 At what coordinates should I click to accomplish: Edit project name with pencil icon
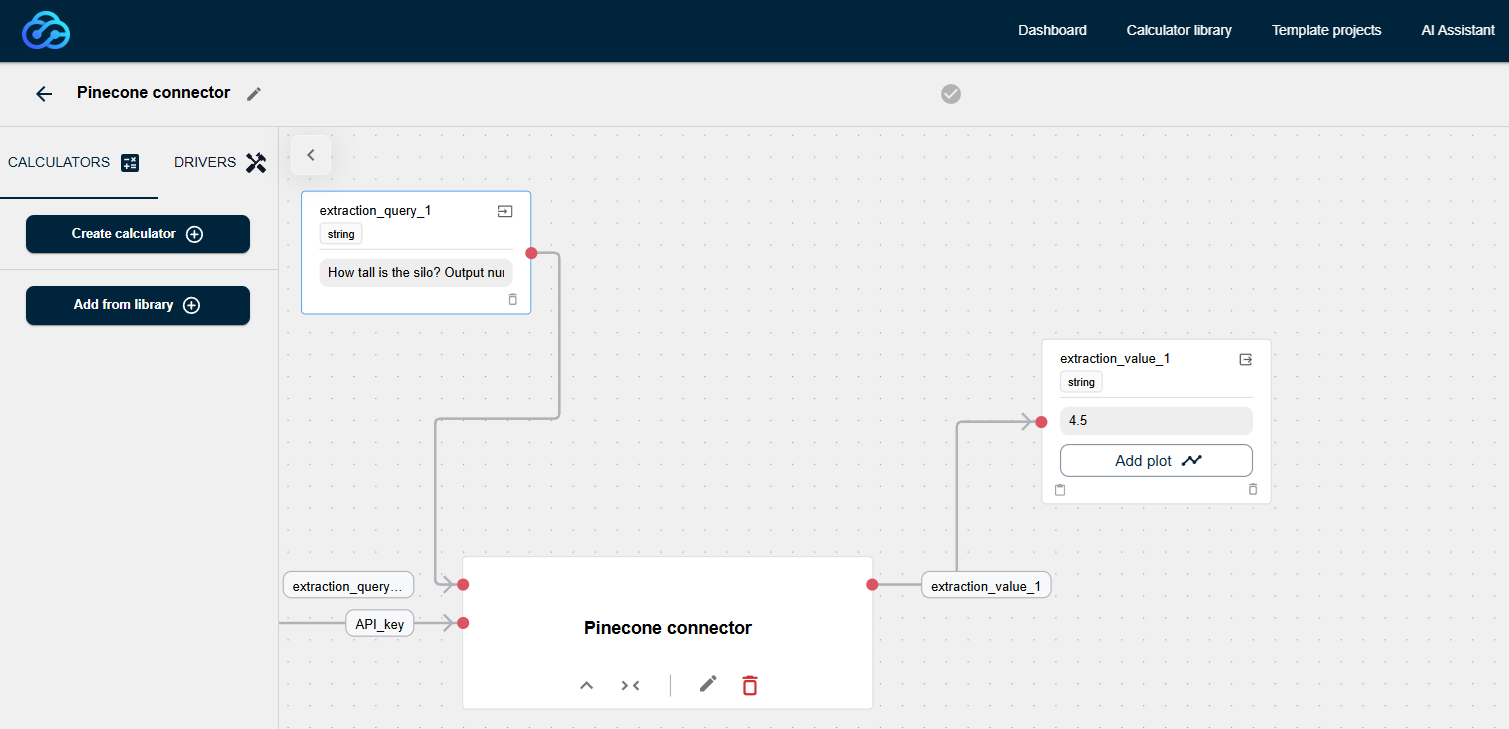pyautogui.click(x=254, y=93)
